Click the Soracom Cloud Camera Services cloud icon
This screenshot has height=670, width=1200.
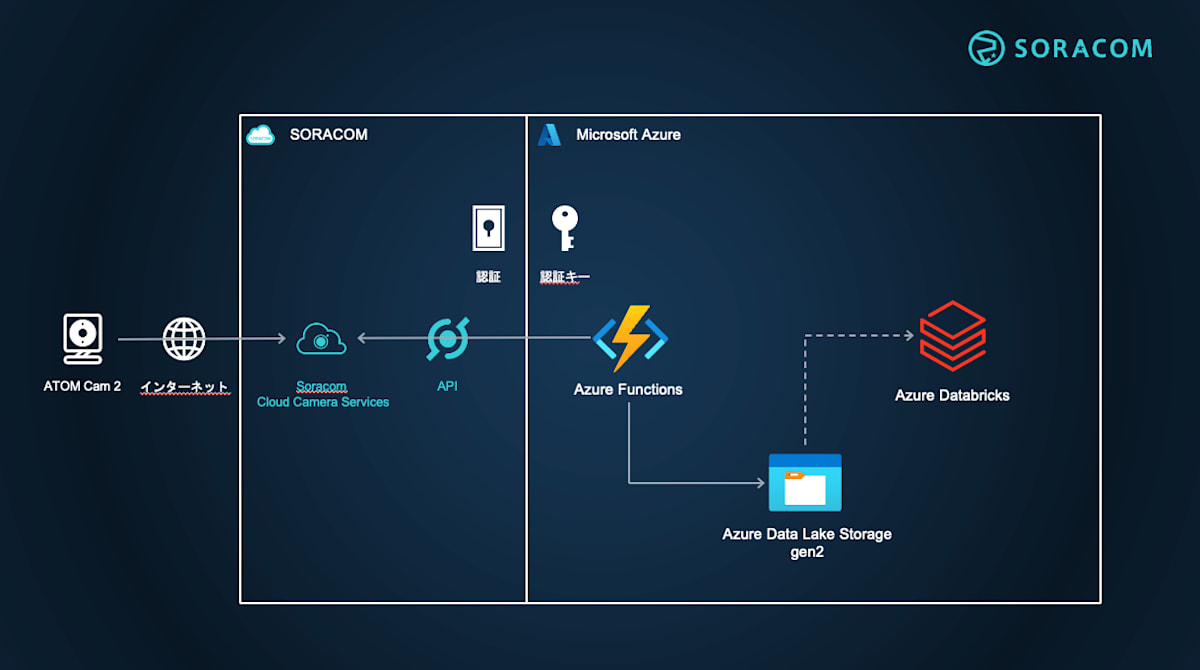coord(322,339)
